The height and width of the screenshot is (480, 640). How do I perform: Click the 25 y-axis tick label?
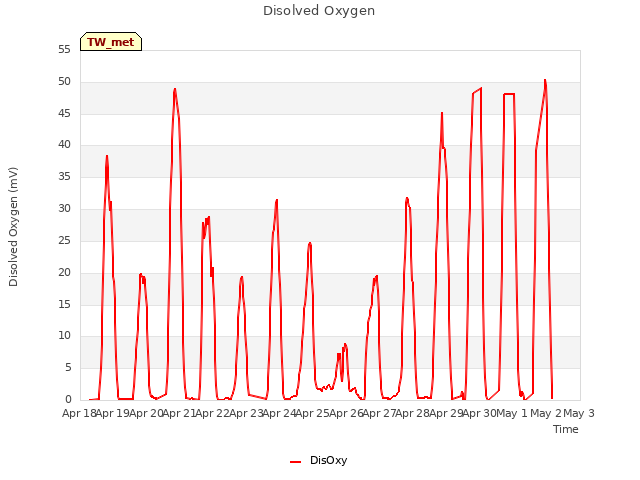click(64, 240)
